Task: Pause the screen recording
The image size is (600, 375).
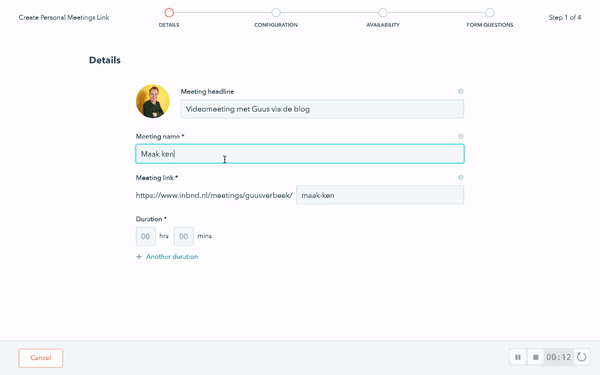Action: point(518,357)
